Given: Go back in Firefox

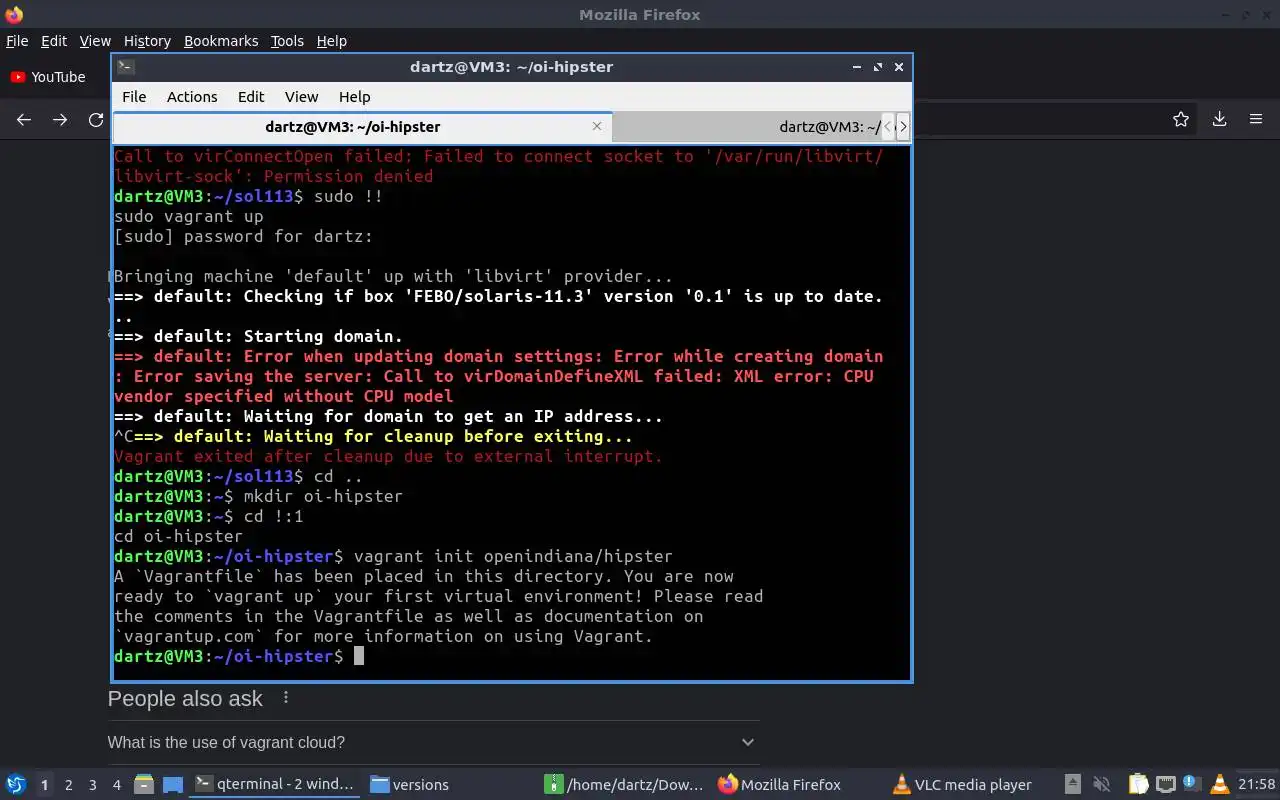Looking at the screenshot, I should (24, 120).
